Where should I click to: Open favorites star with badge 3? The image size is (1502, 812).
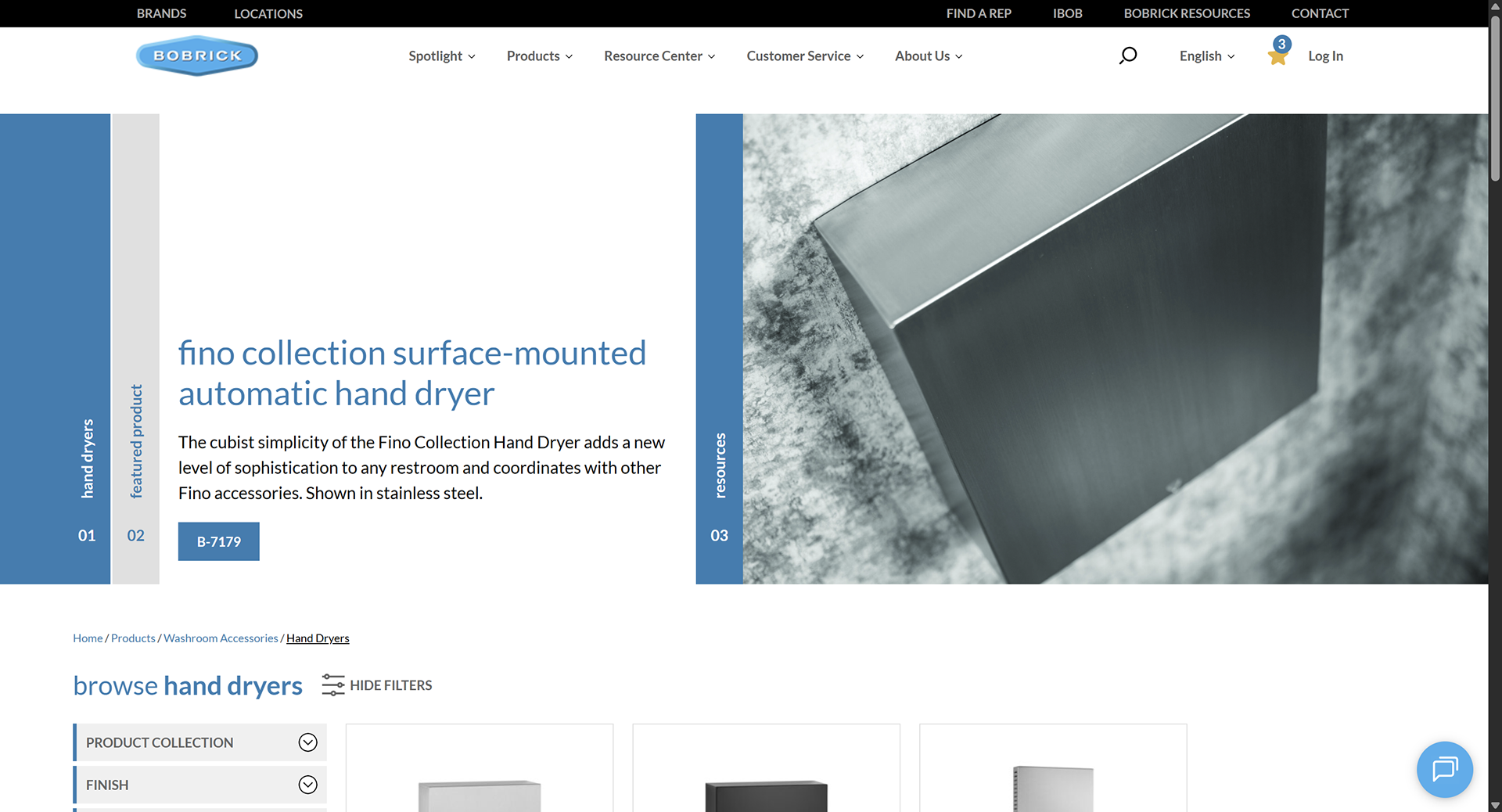(1278, 52)
